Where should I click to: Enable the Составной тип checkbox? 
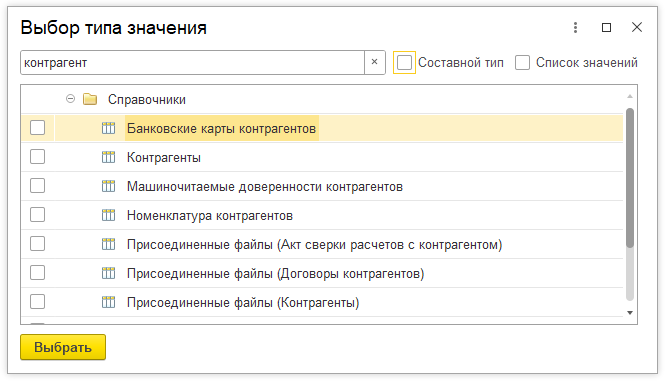404,62
